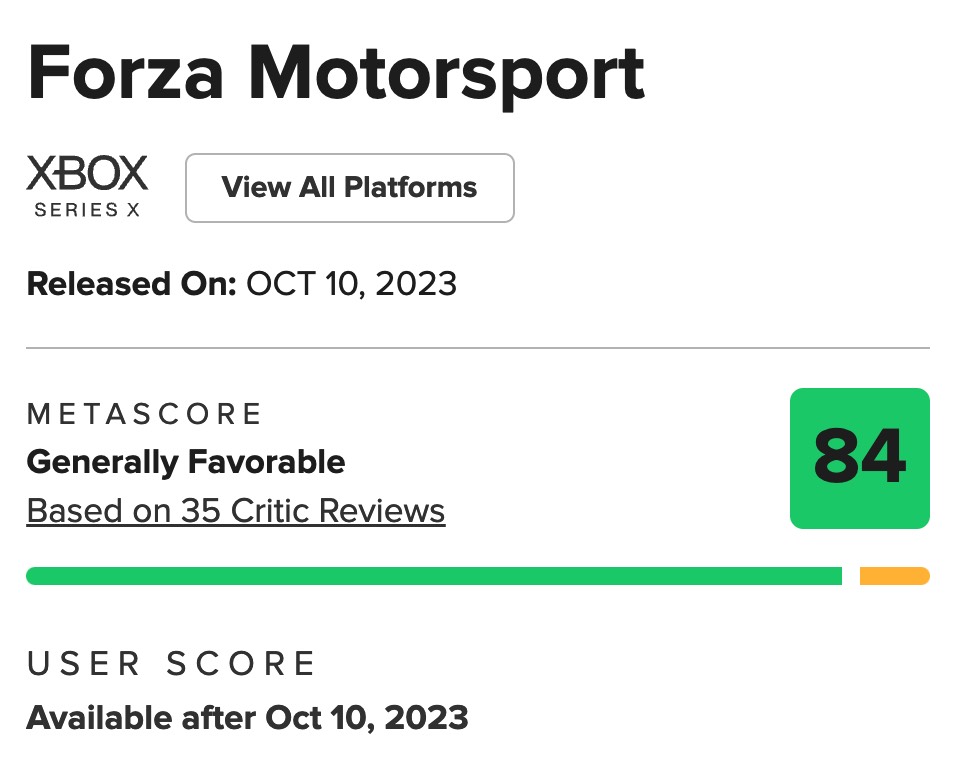Click the word Platforms on the button
The image size is (962, 770).
[x=411, y=187]
